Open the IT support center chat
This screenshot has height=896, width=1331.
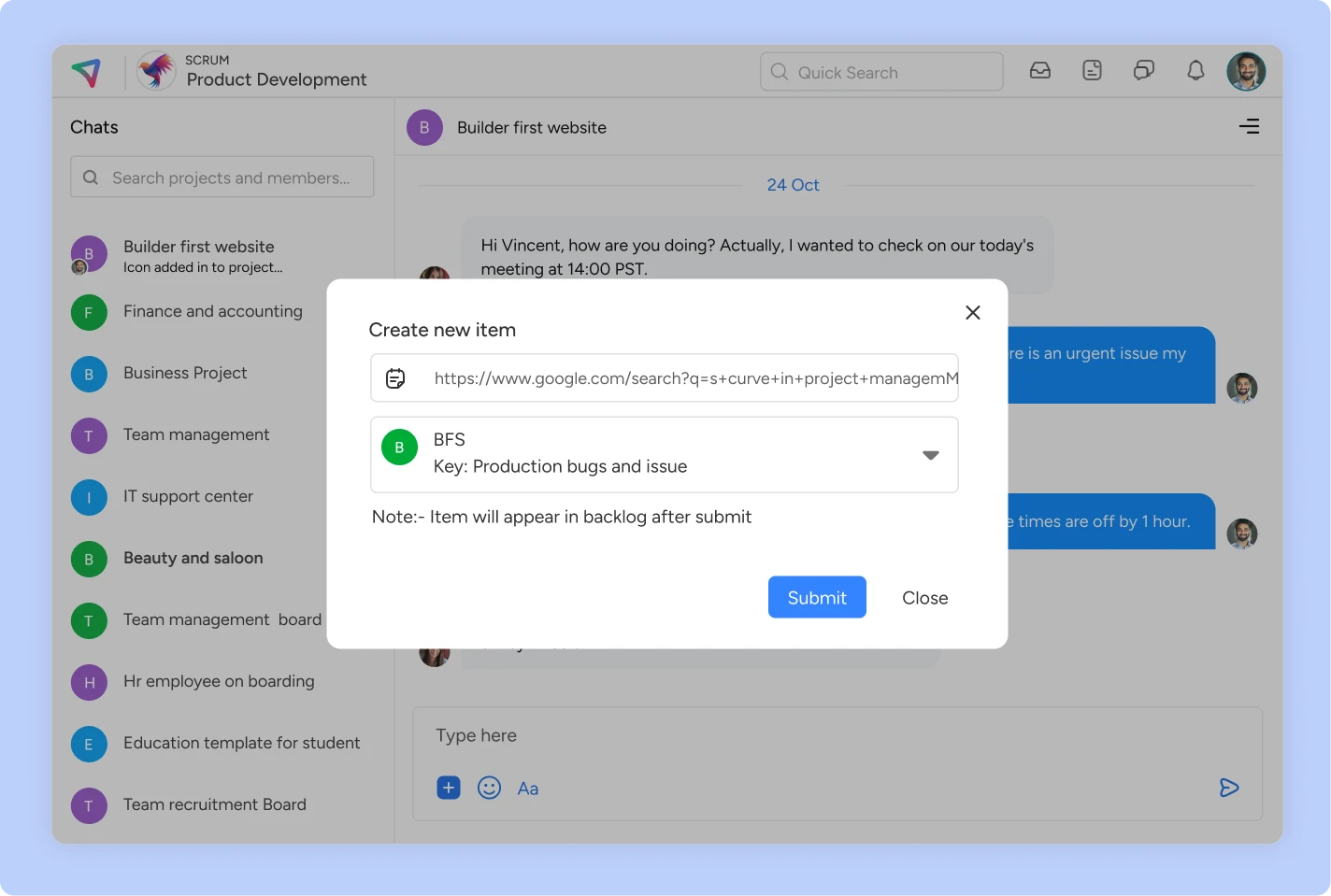pos(188,496)
